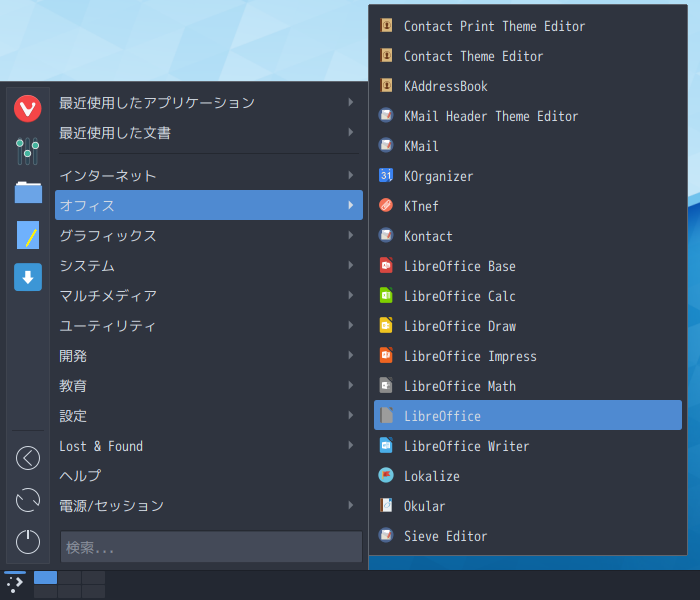700x600 pixels.
Task: Launch LibreOffice Math
Action: point(528,385)
